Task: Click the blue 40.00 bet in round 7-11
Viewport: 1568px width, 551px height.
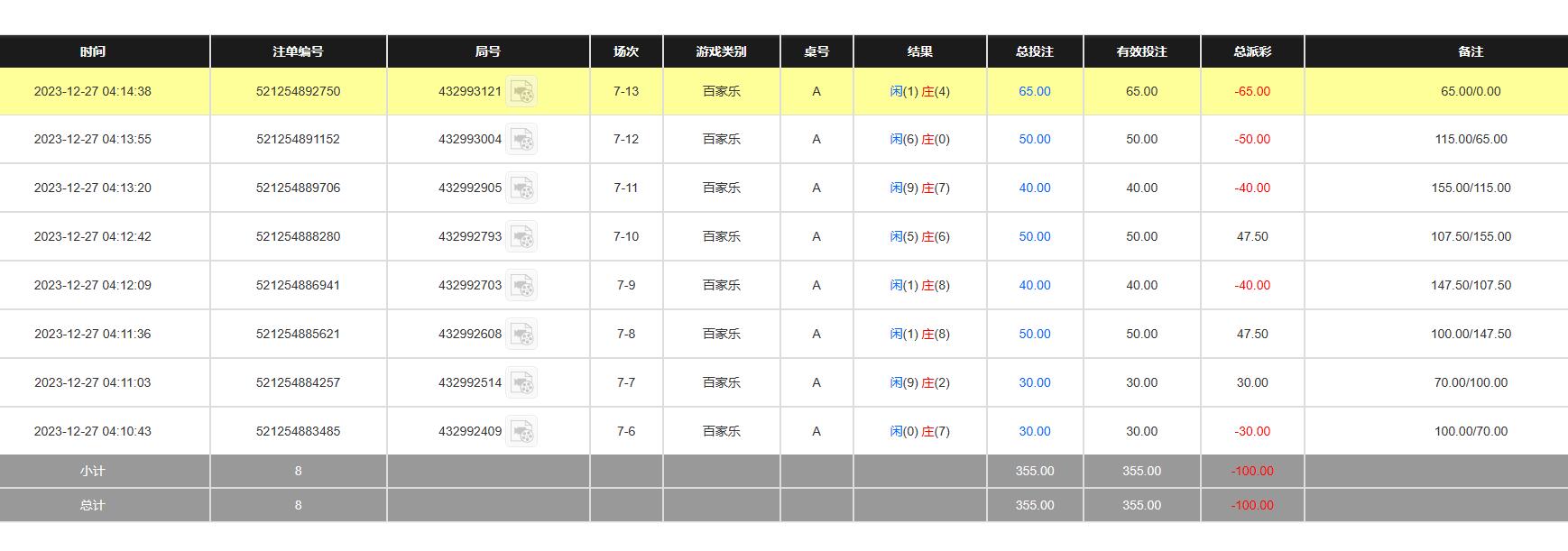Action: (1035, 188)
